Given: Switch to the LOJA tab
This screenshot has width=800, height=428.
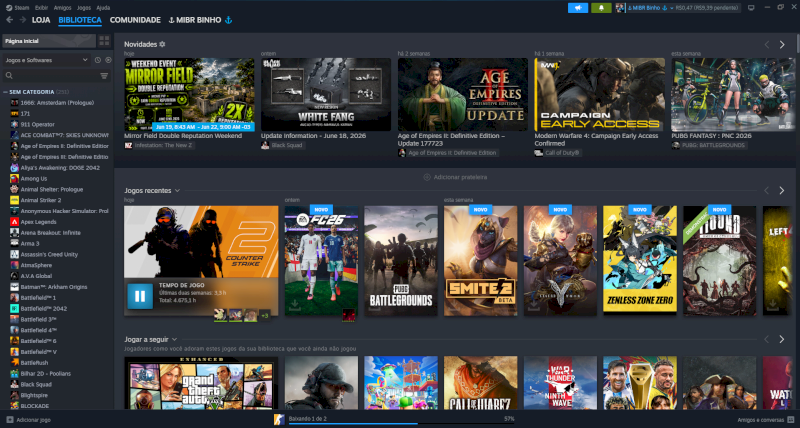Looking at the screenshot, I should [41, 20].
